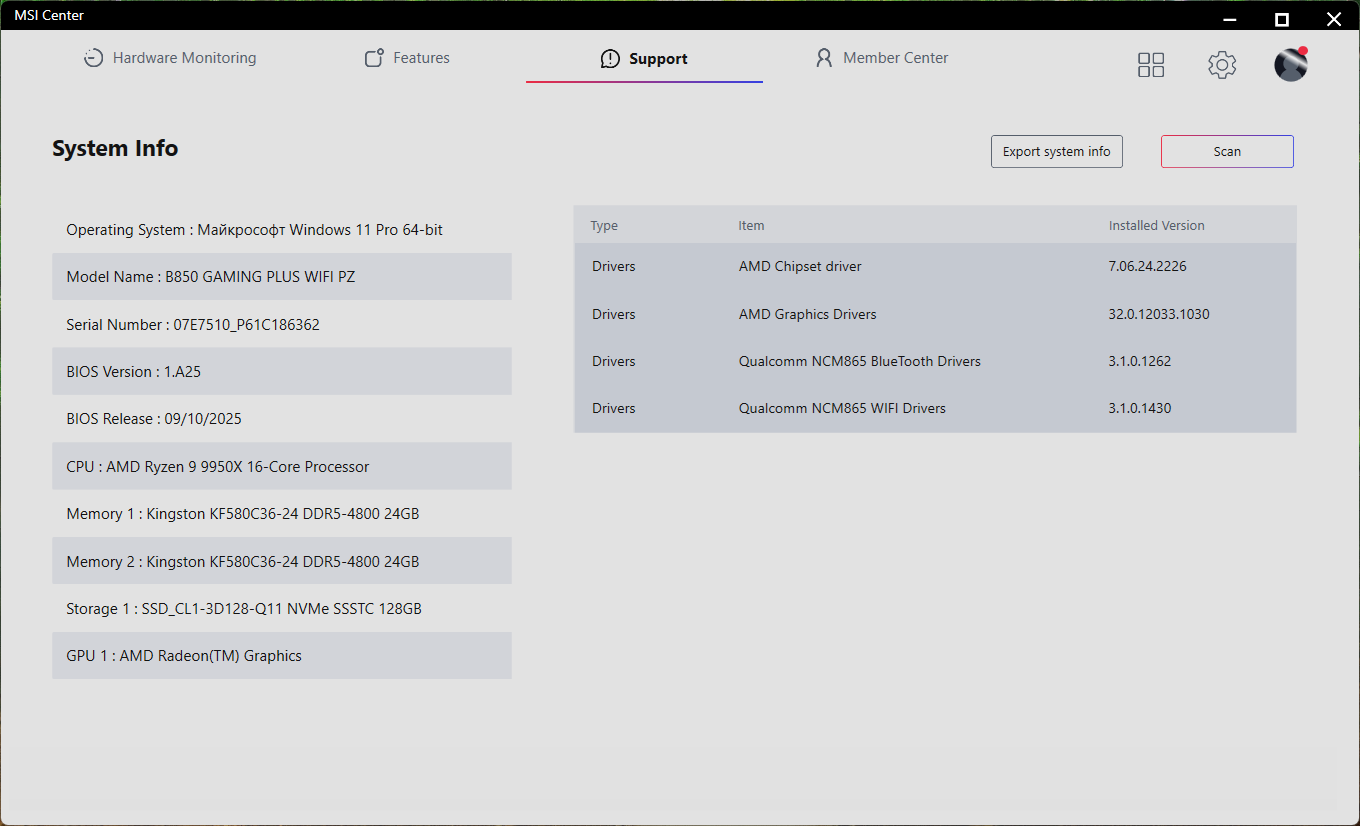Maximize the MSI Center window
This screenshot has width=1360, height=826.
click(x=1282, y=19)
